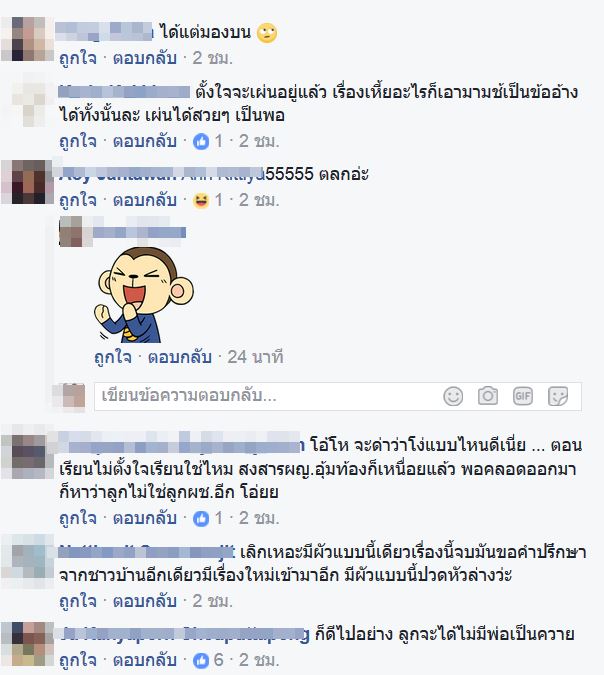Click the haha reaction icon on 55555 comment
The image size is (604, 675).
tap(201, 201)
